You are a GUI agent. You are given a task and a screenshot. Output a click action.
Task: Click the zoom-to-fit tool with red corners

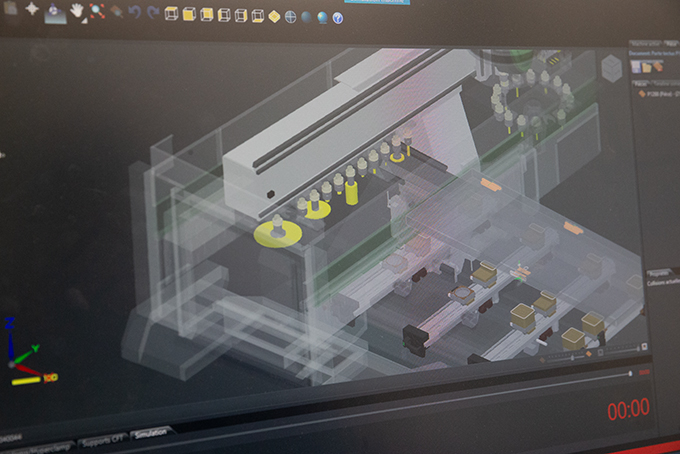pos(96,12)
